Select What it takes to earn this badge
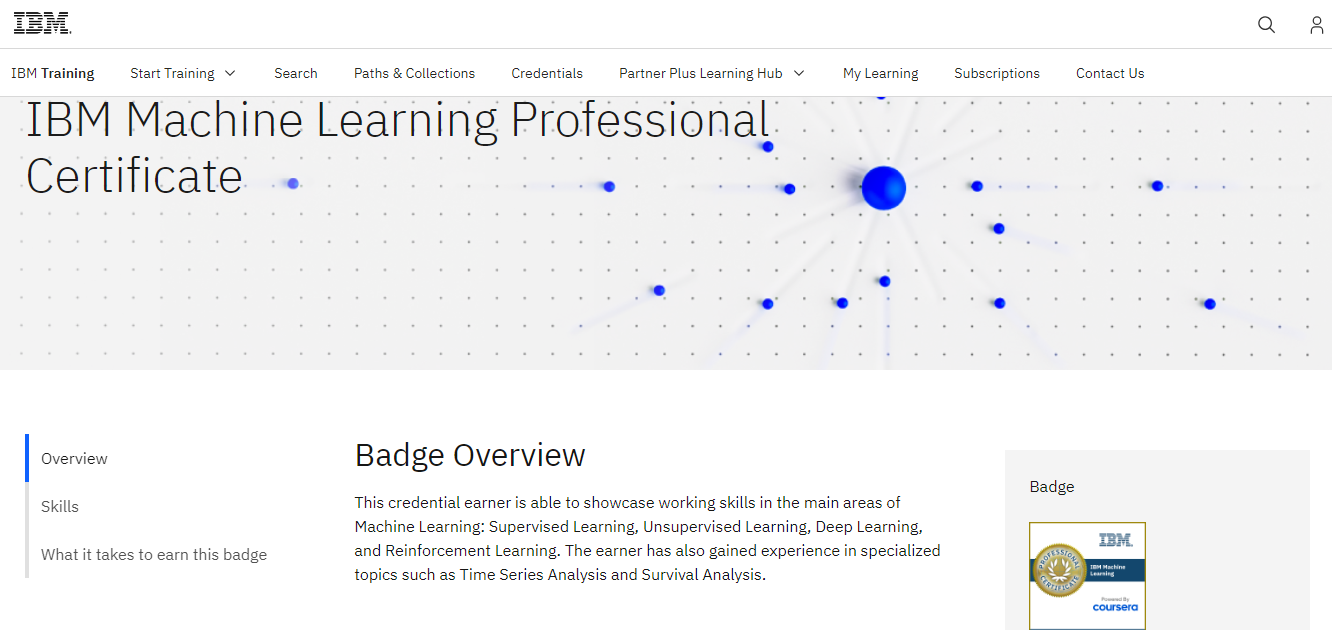The image size is (1332, 630). click(x=154, y=554)
